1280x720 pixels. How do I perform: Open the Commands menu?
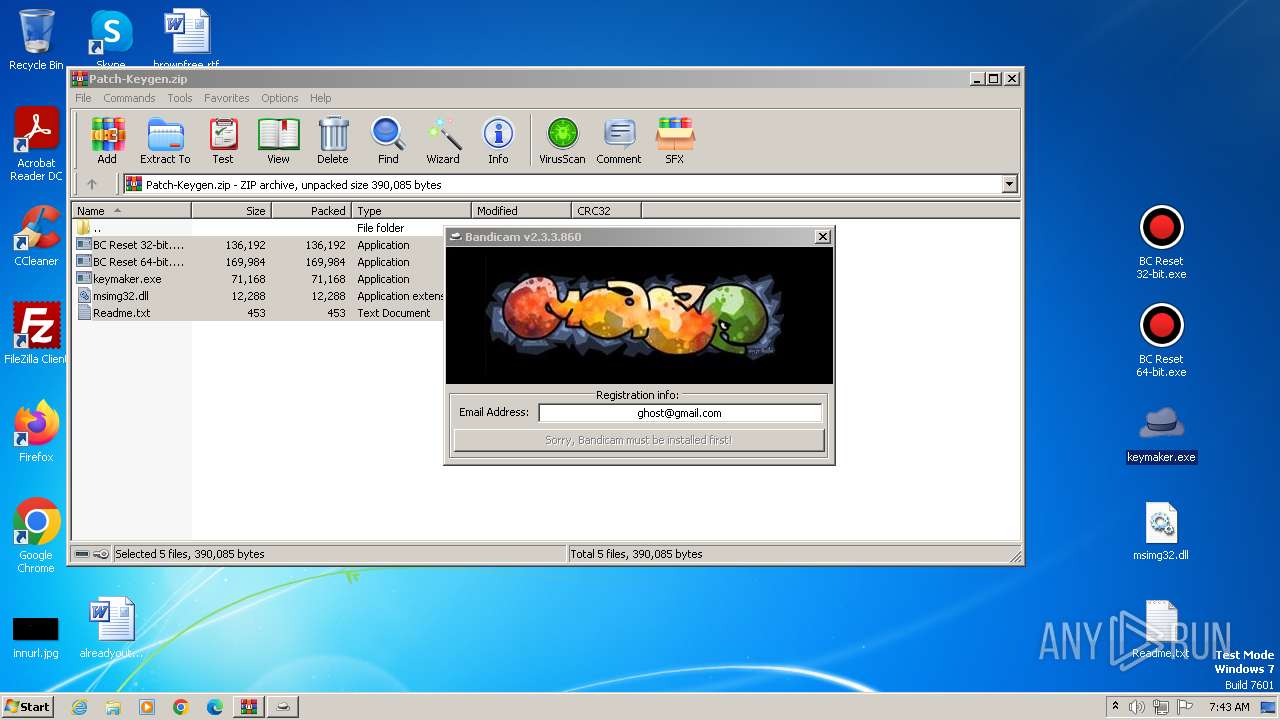[x=129, y=98]
